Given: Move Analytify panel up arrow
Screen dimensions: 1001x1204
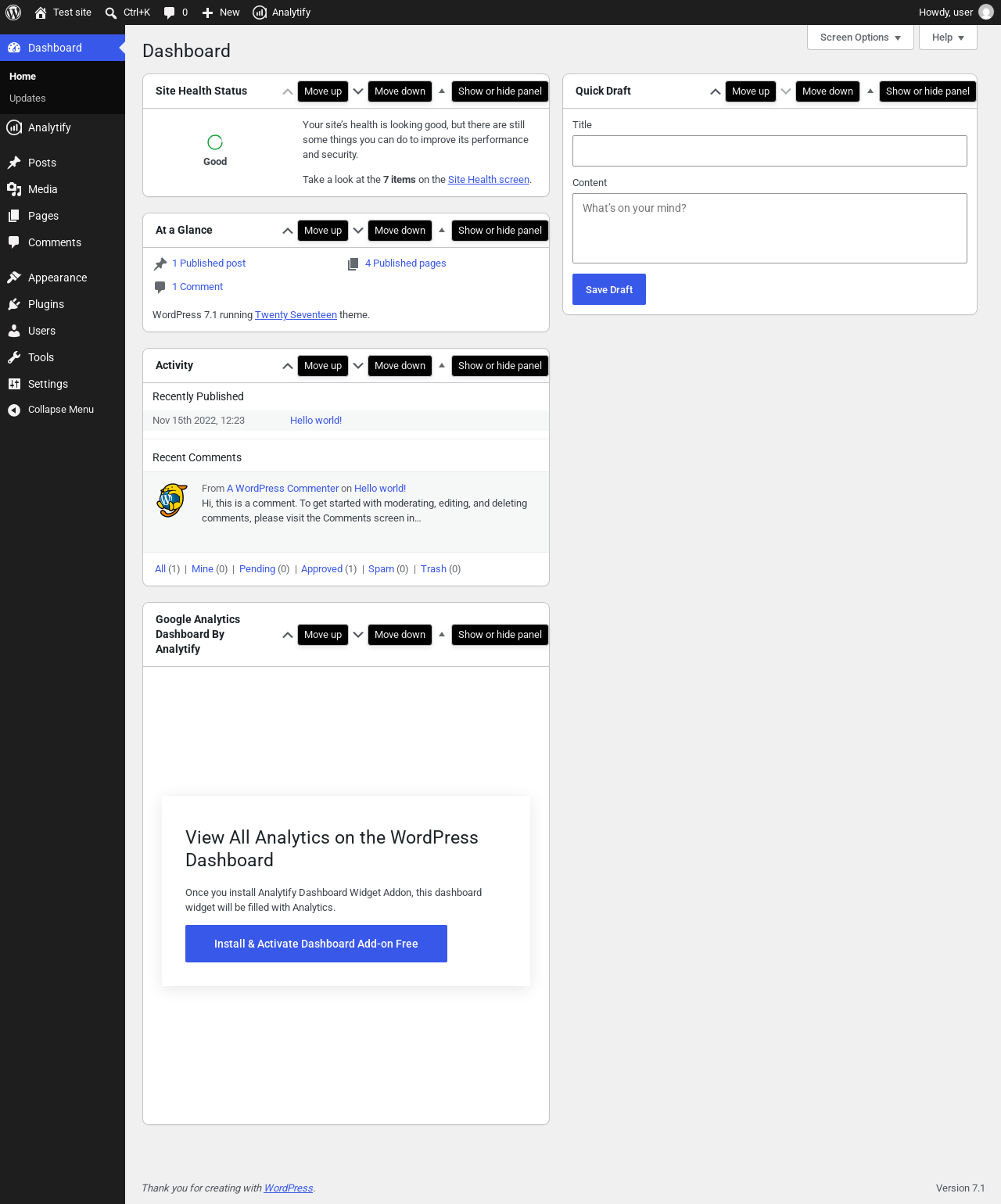Looking at the screenshot, I should [x=288, y=635].
